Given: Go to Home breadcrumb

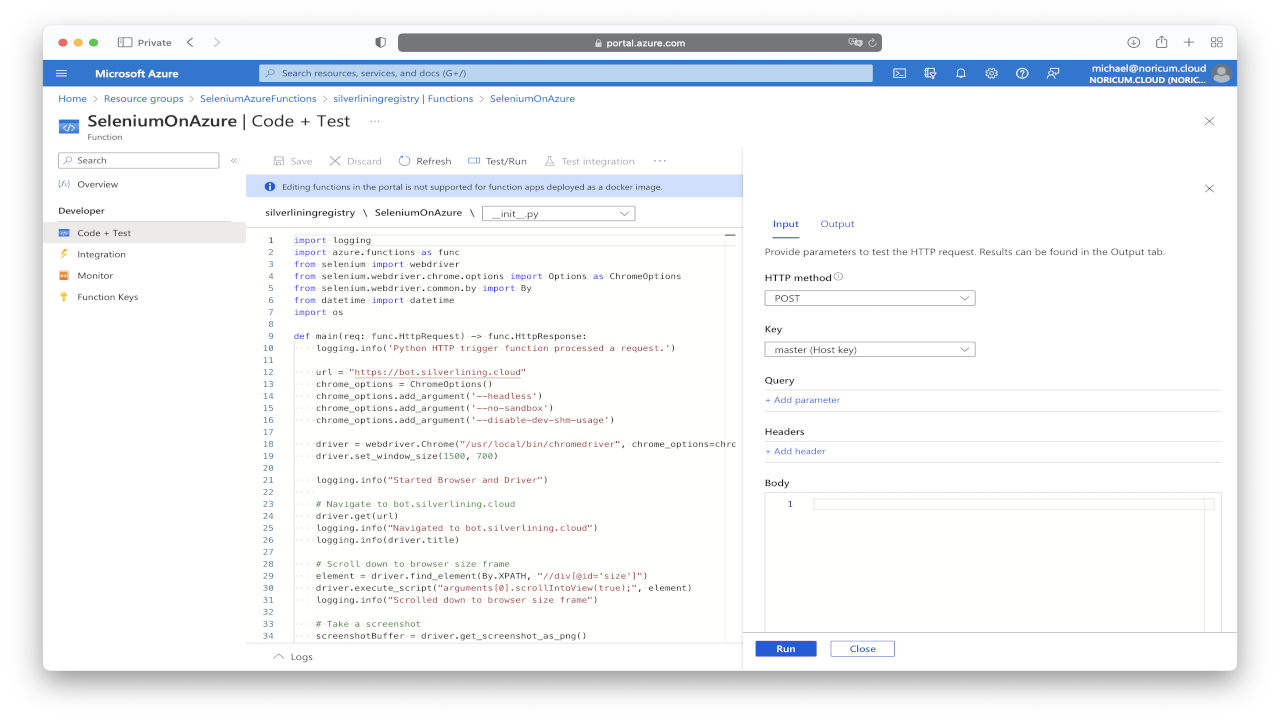Looking at the screenshot, I should tap(72, 99).
